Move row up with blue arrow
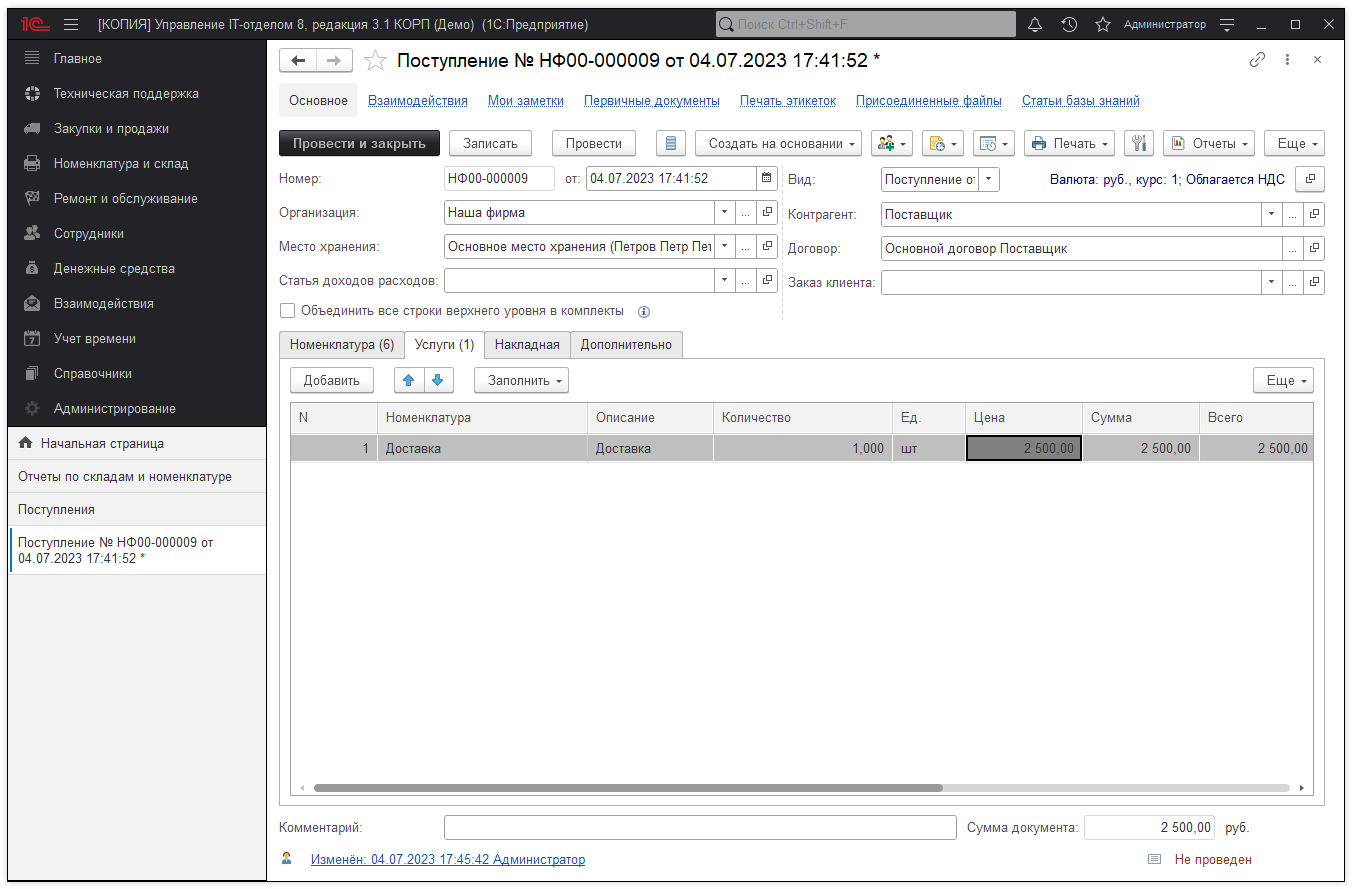This screenshot has width=1352, height=889. 409,381
